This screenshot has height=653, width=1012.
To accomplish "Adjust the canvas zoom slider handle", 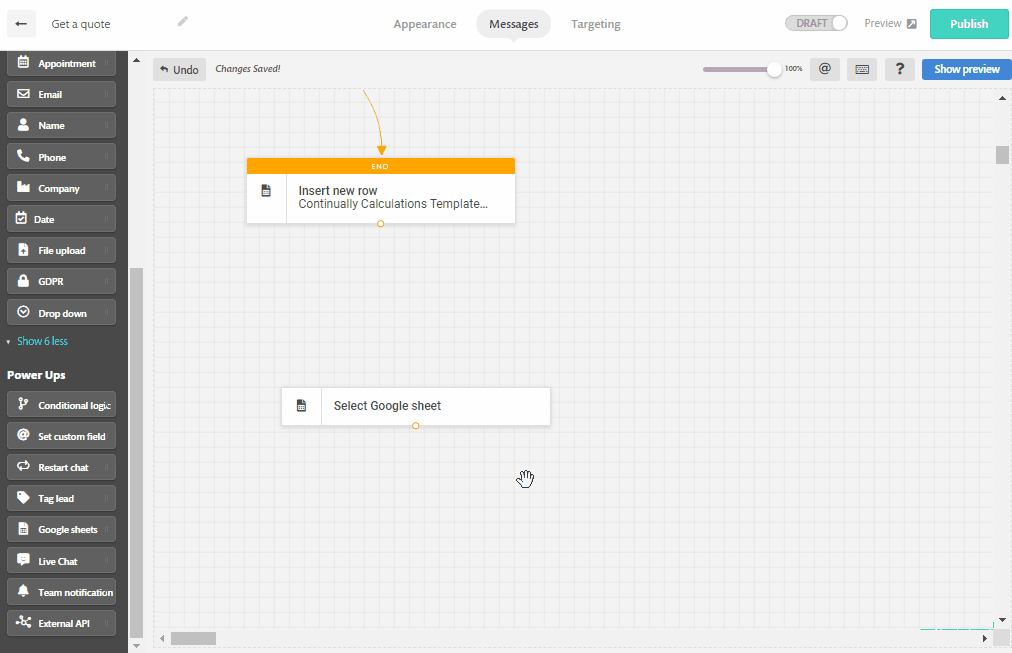I will [774, 70].
